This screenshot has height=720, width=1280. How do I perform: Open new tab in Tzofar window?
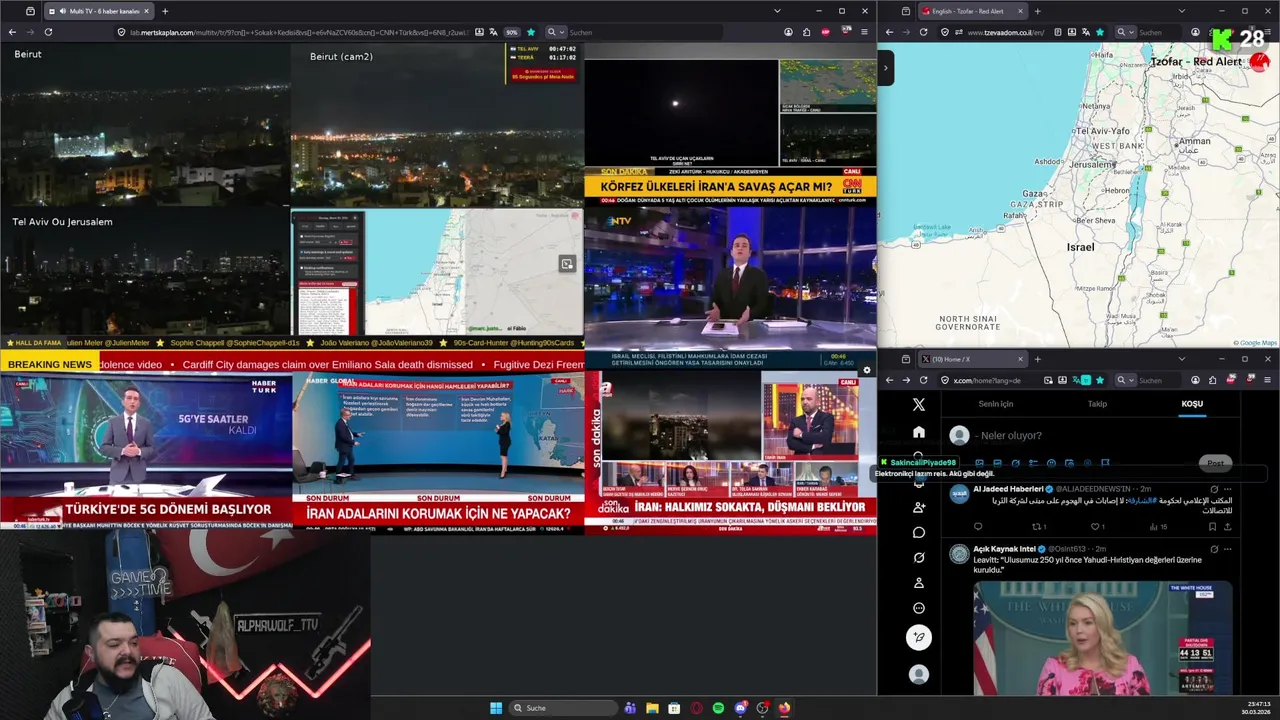1037,11
